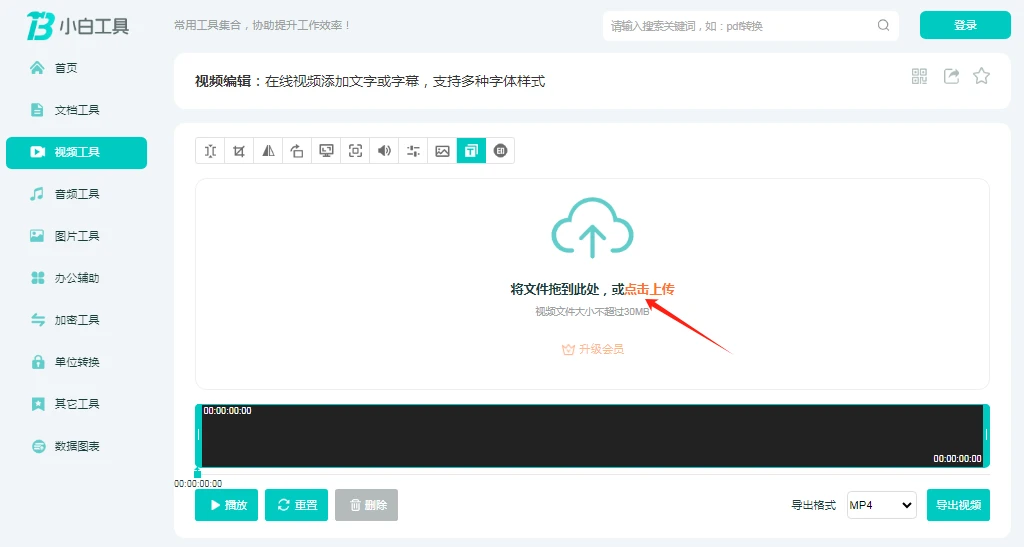Select the focus frame capture tool

355,151
